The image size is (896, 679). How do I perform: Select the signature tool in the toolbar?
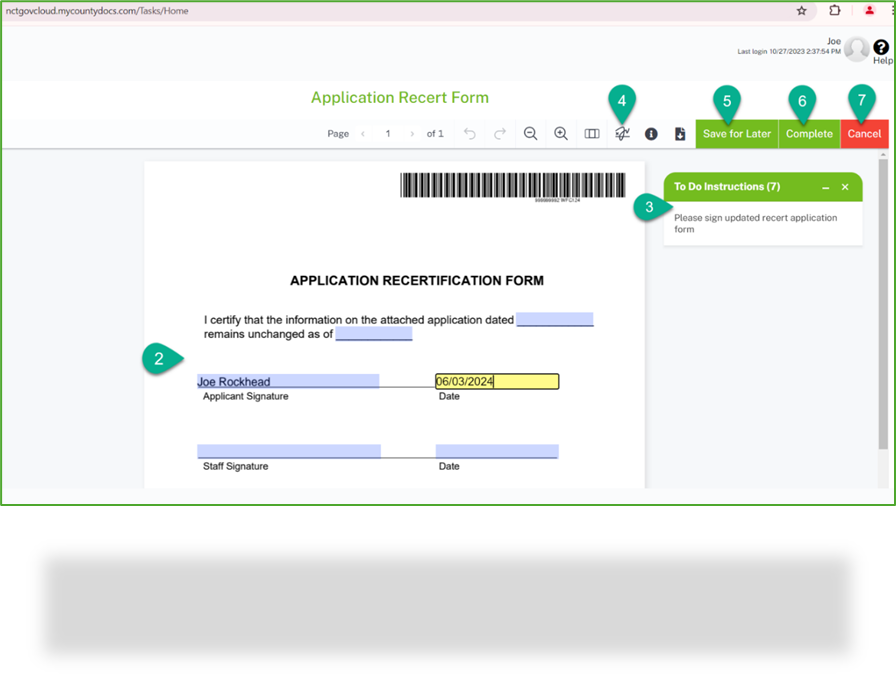(622, 133)
